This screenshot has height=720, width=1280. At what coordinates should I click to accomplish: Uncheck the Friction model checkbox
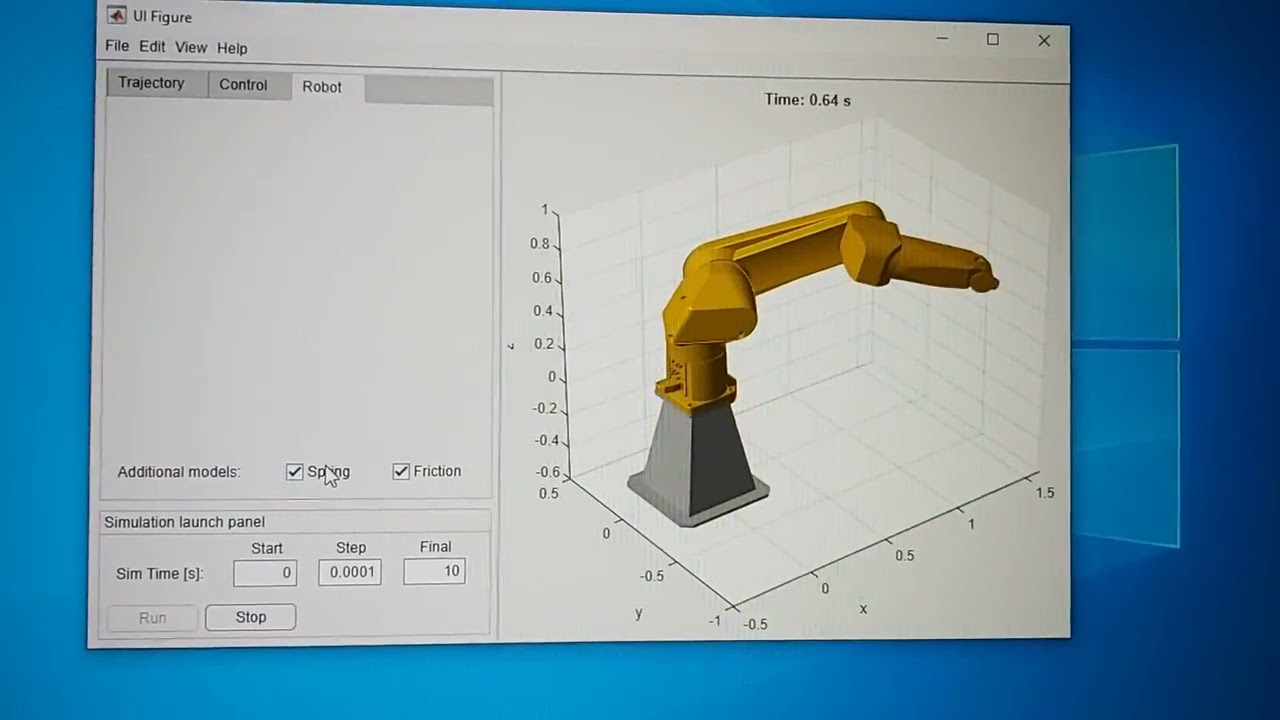point(401,471)
